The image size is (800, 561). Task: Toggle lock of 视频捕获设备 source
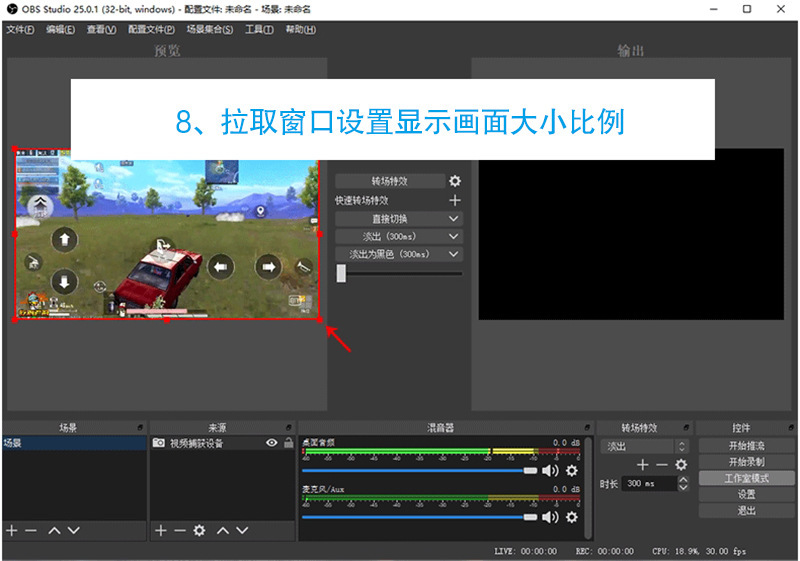288,443
